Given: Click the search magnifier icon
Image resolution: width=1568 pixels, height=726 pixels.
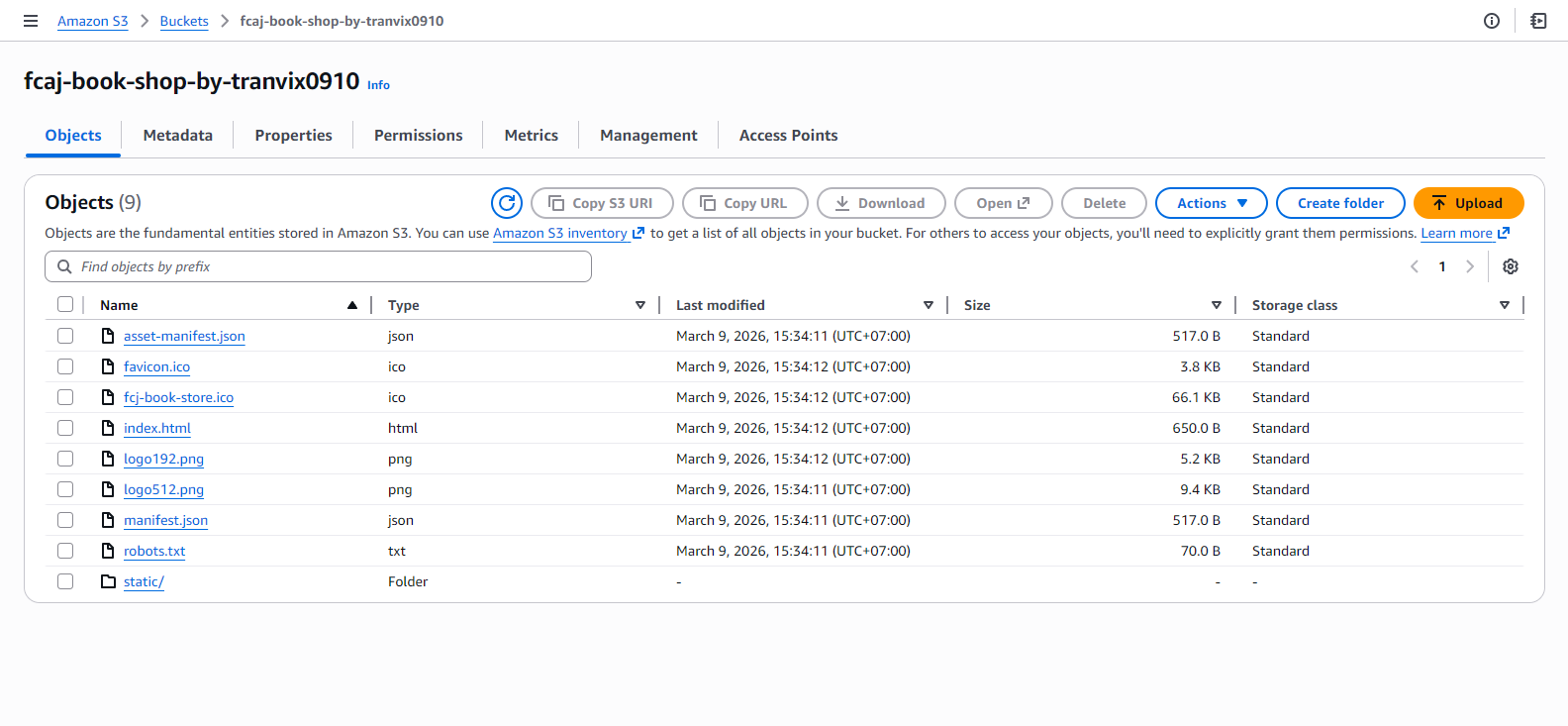Looking at the screenshot, I should click(x=64, y=266).
